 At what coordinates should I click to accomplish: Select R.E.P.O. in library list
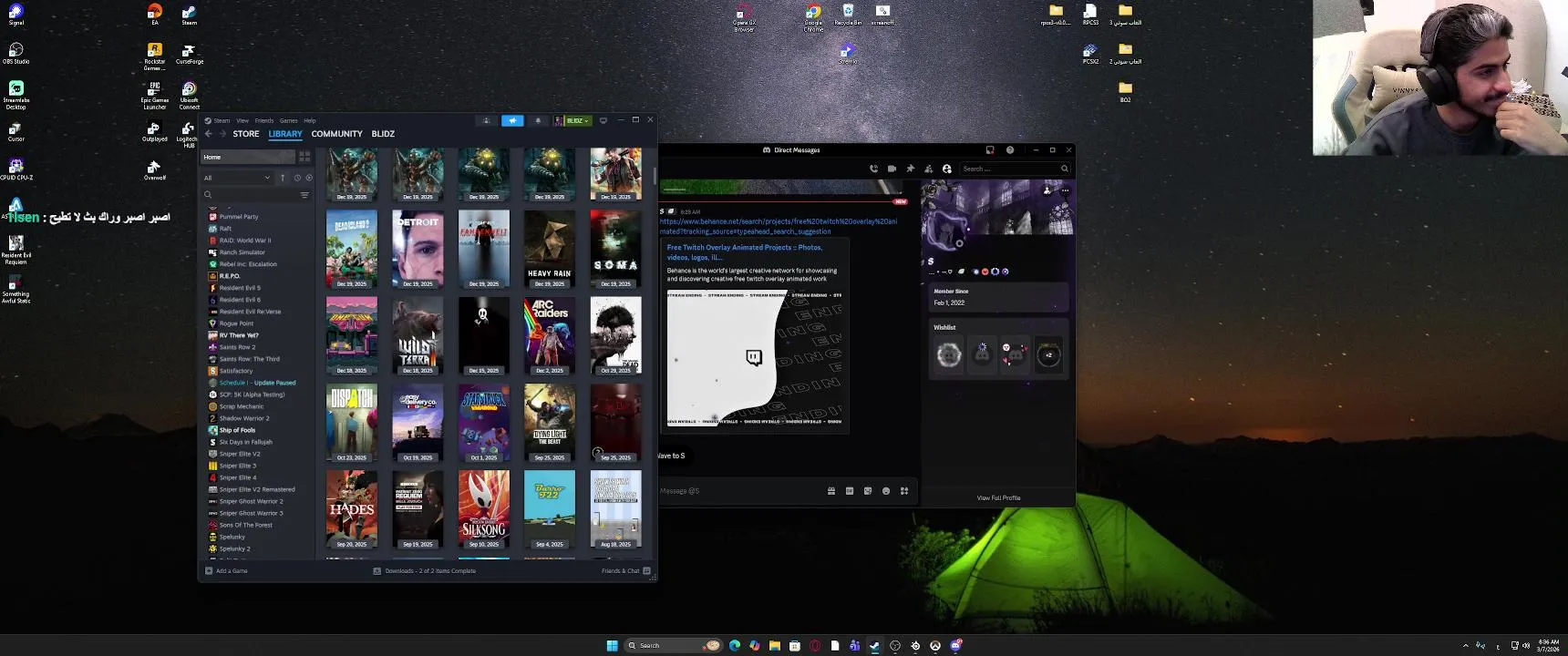230,276
